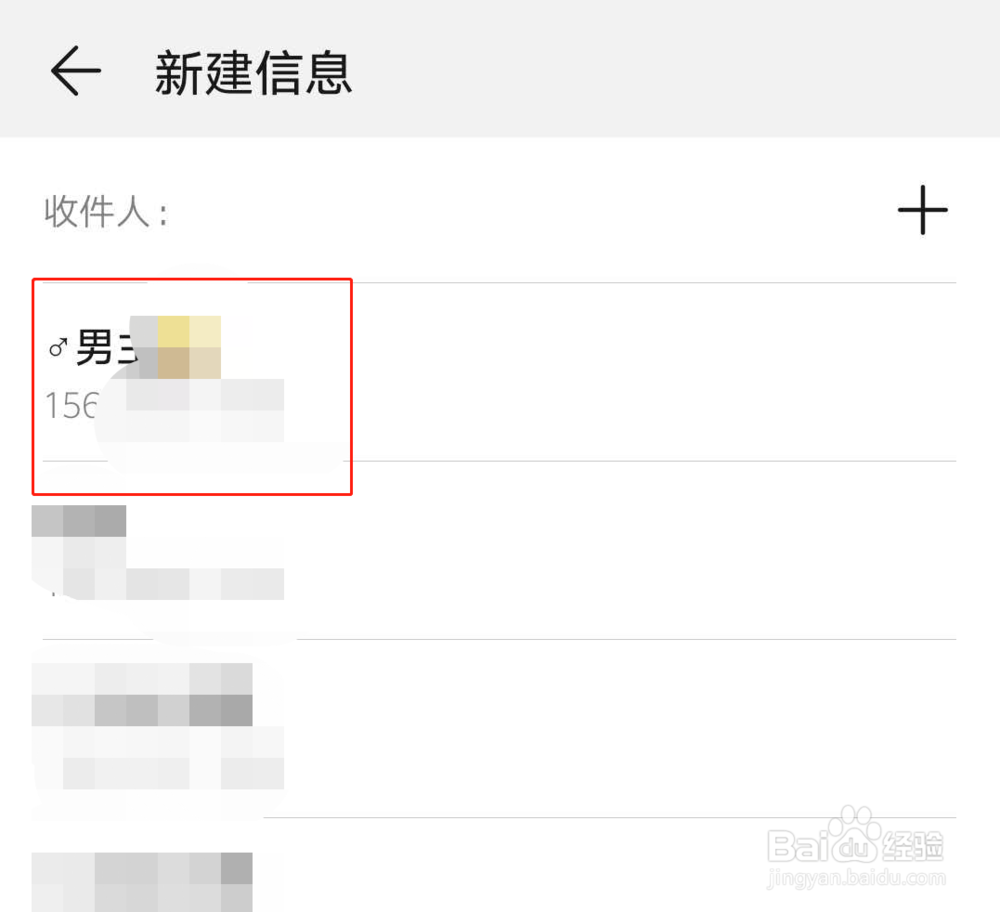Click the 收件人 label
The width and height of the screenshot is (1000, 912).
[106, 212]
